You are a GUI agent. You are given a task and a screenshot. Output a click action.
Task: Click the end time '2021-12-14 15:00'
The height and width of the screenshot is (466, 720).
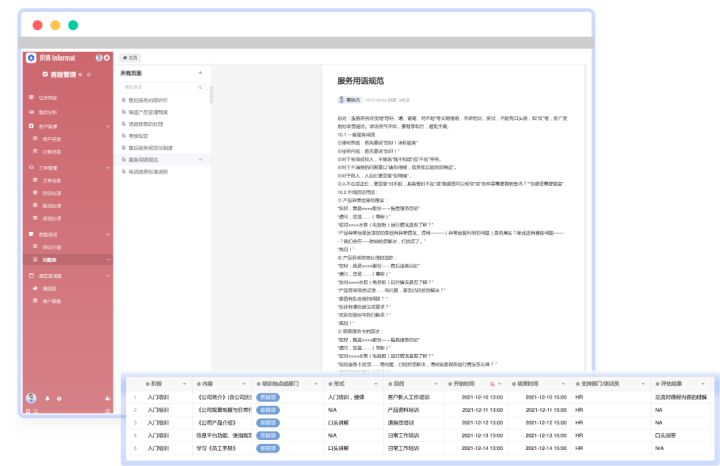click(x=546, y=448)
